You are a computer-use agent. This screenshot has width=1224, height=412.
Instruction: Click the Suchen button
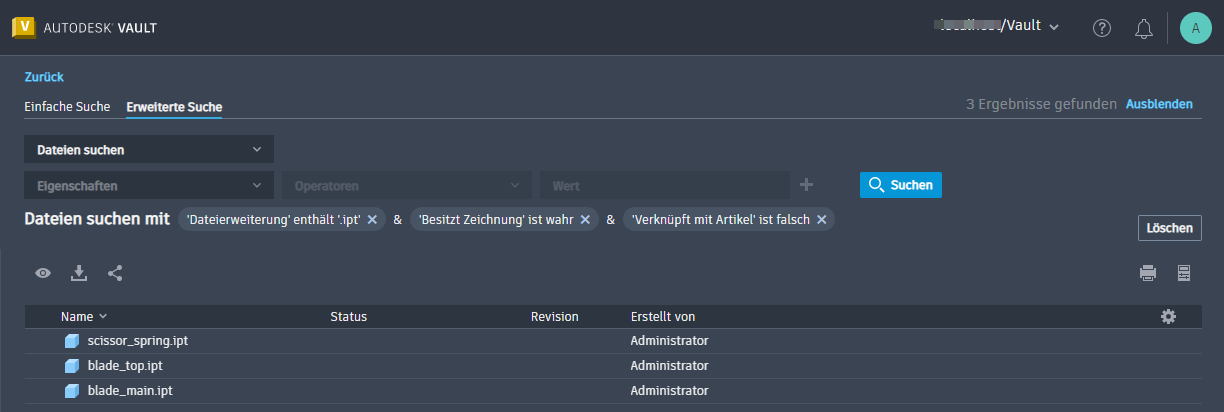(x=900, y=185)
